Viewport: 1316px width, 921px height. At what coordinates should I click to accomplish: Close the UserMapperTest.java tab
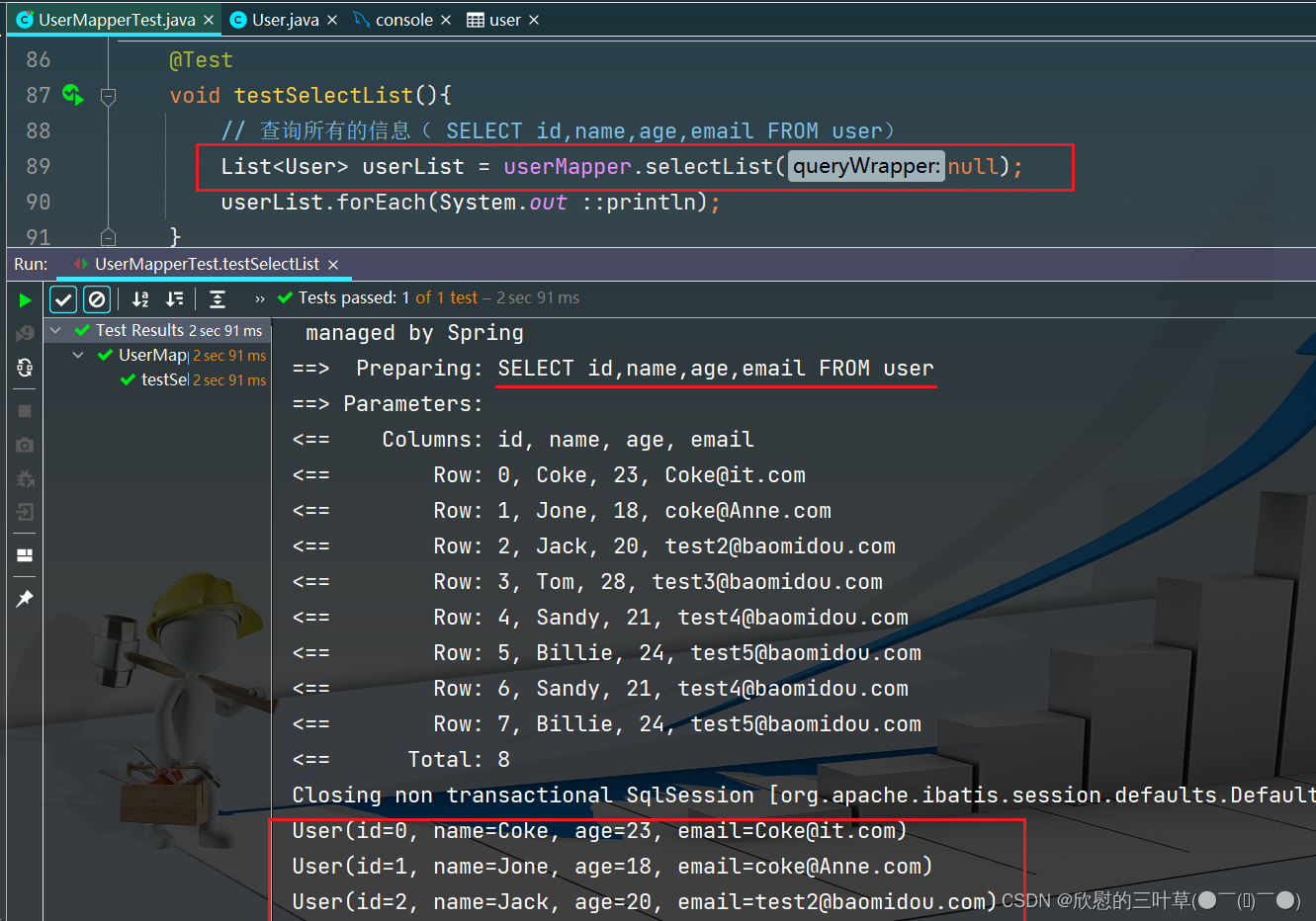point(209,20)
